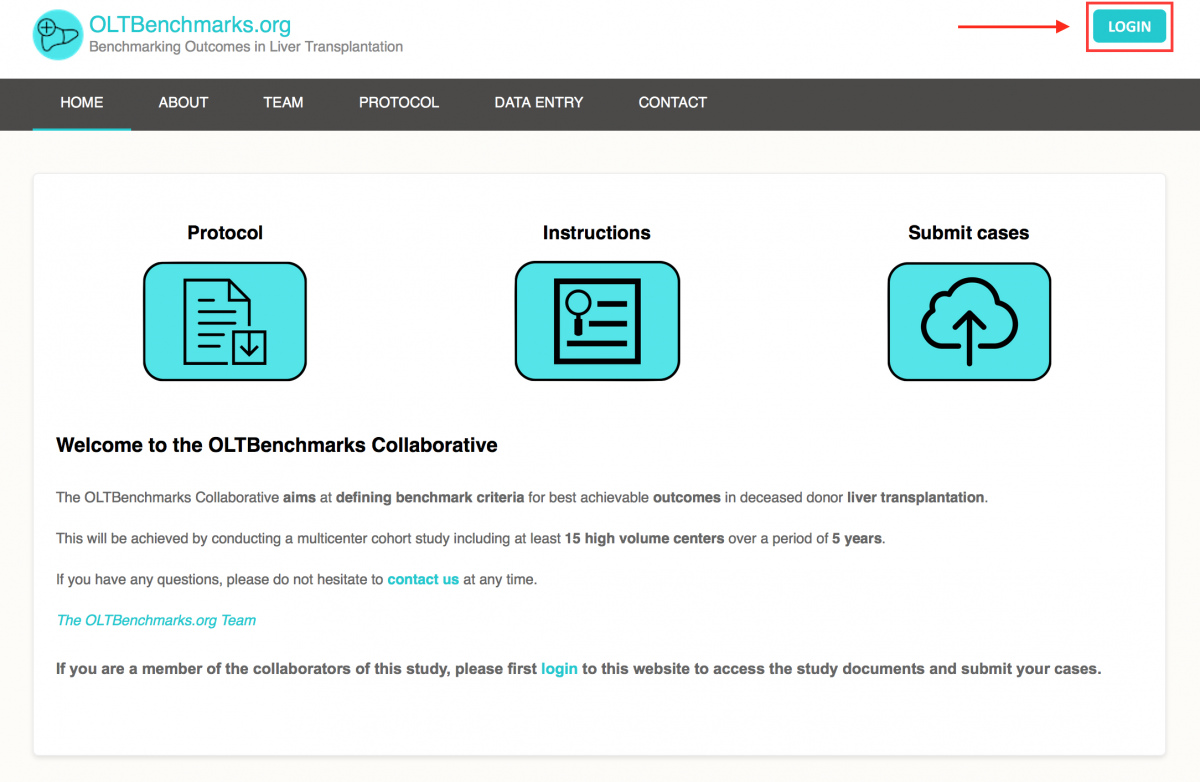This screenshot has width=1200, height=782.
Task: Click the OLTBenchmarks liver logo icon
Action: click(x=58, y=34)
